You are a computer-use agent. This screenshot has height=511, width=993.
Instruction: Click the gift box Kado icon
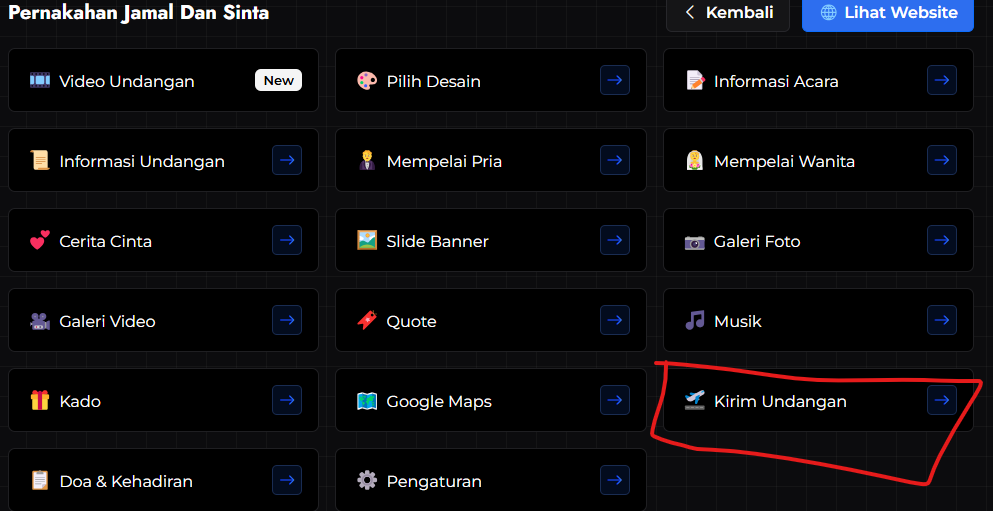(40, 401)
